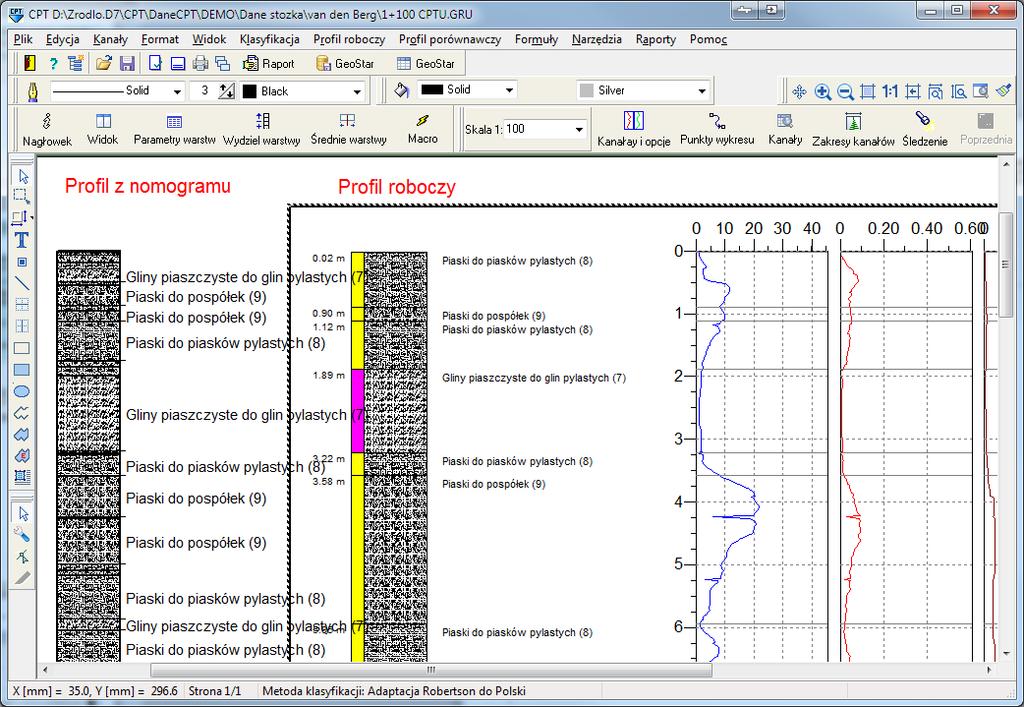
Task: Click the red Profil roboczy heading
Action: point(396,187)
